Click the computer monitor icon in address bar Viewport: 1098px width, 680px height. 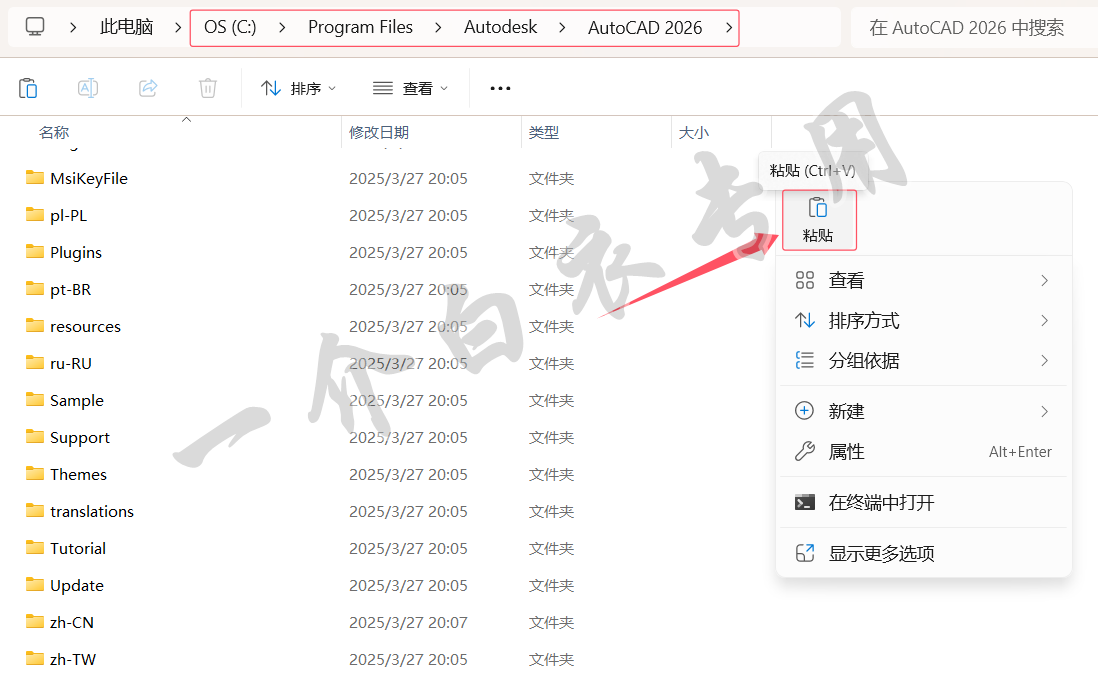pos(35,27)
